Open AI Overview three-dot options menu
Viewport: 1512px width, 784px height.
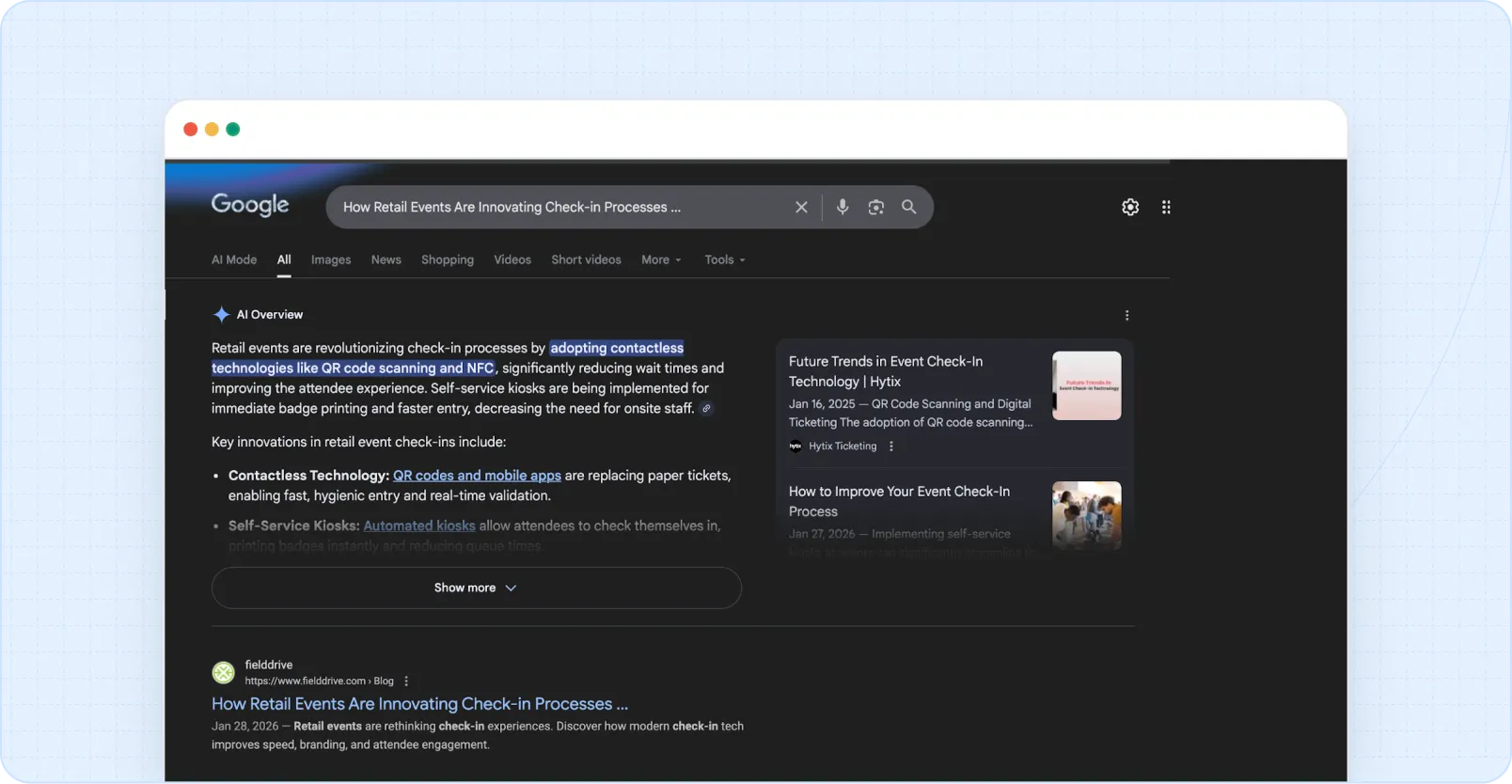click(1126, 315)
